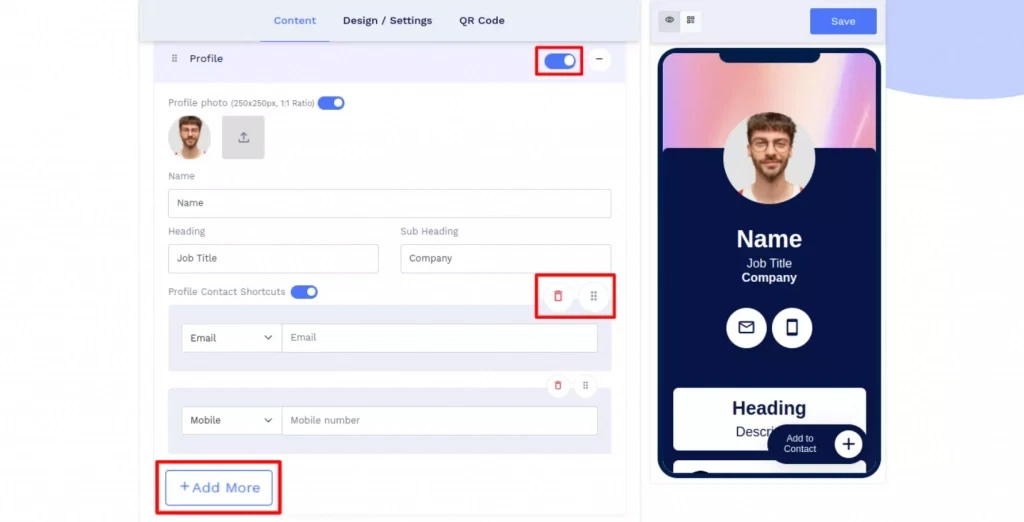Viewport: 1024px width, 522px height.
Task: Open the Email type dropdown
Action: (x=232, y=338)
